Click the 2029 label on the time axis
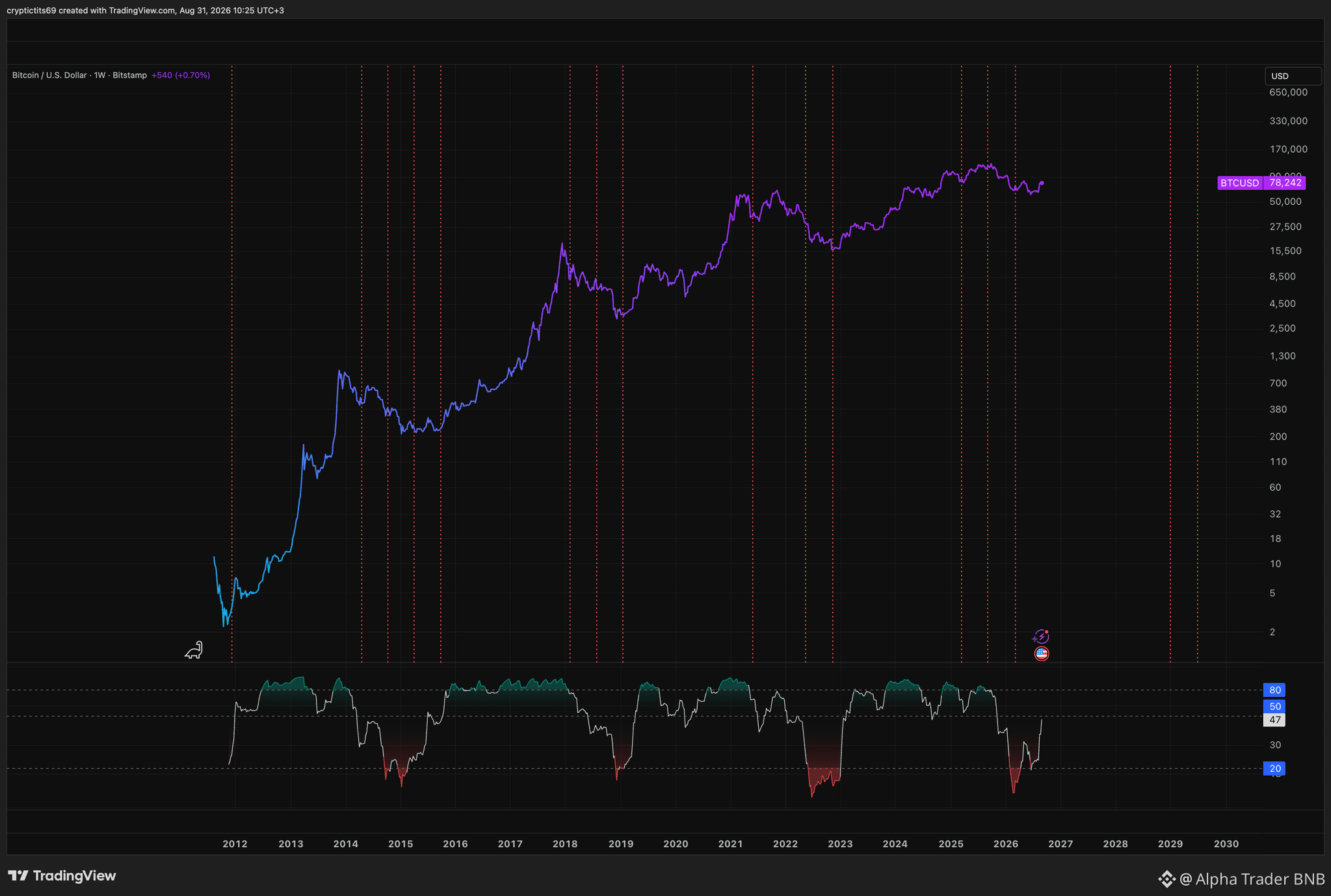 (x=1170, y=844)
